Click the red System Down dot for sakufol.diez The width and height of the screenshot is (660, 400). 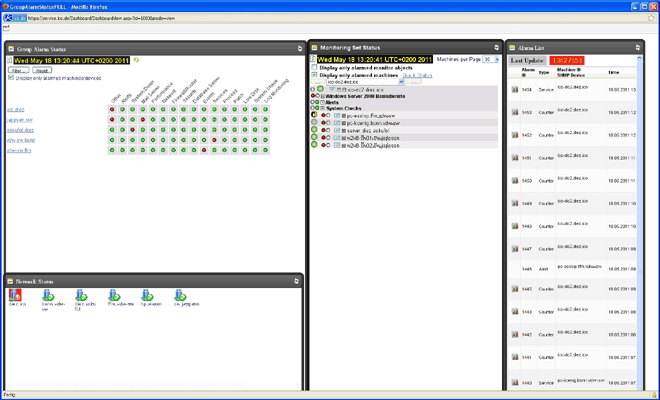(x=133, y=130)
